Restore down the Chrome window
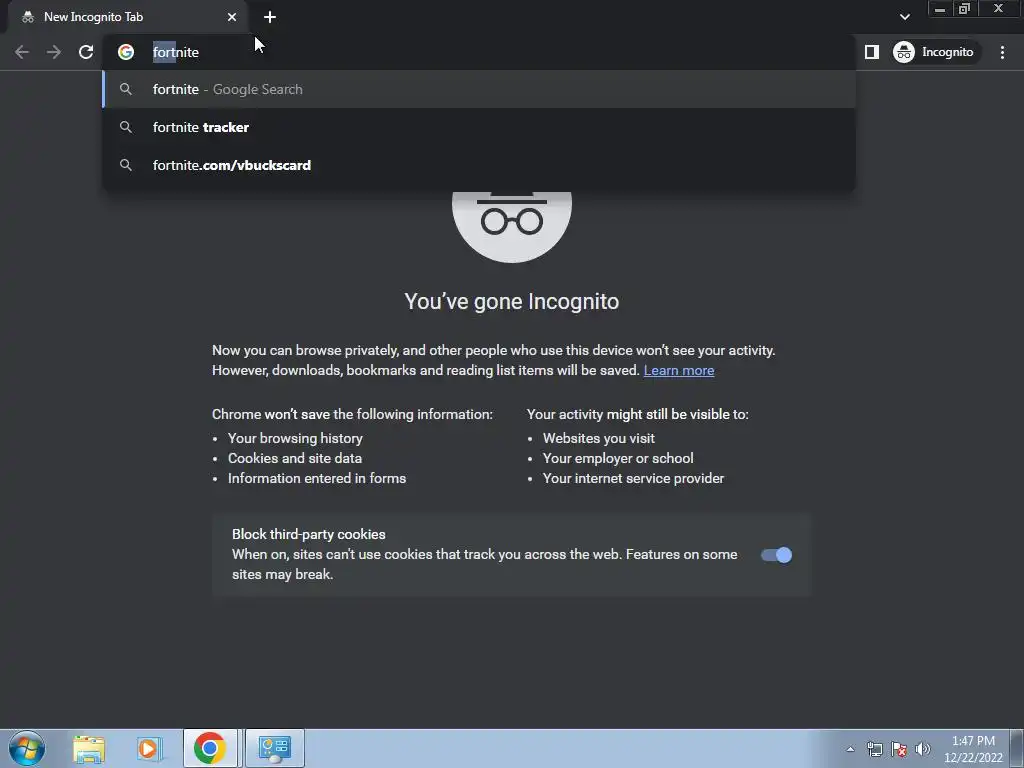 (965, 9)
